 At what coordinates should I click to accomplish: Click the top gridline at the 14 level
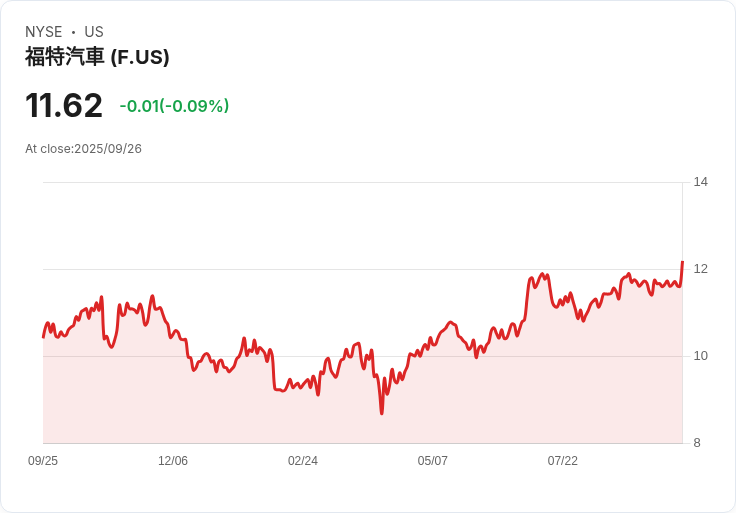(x=360, y=182)
